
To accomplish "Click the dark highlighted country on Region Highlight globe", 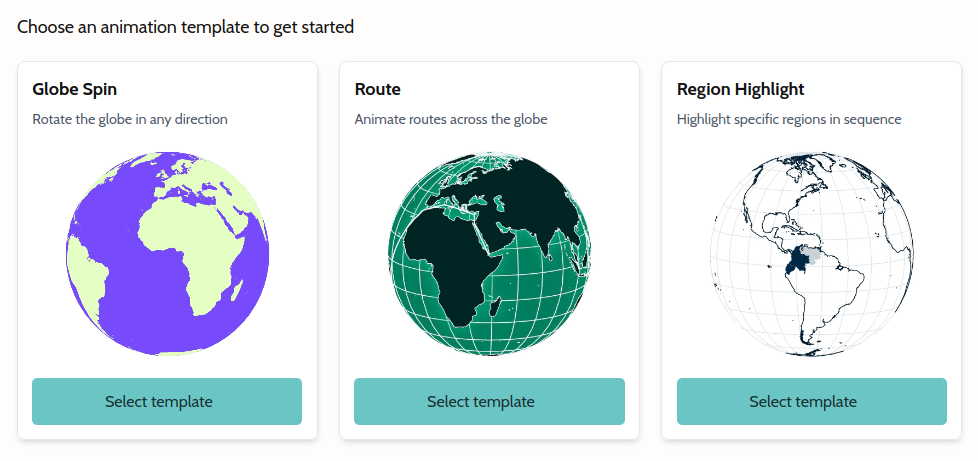I will click(799, 264).
